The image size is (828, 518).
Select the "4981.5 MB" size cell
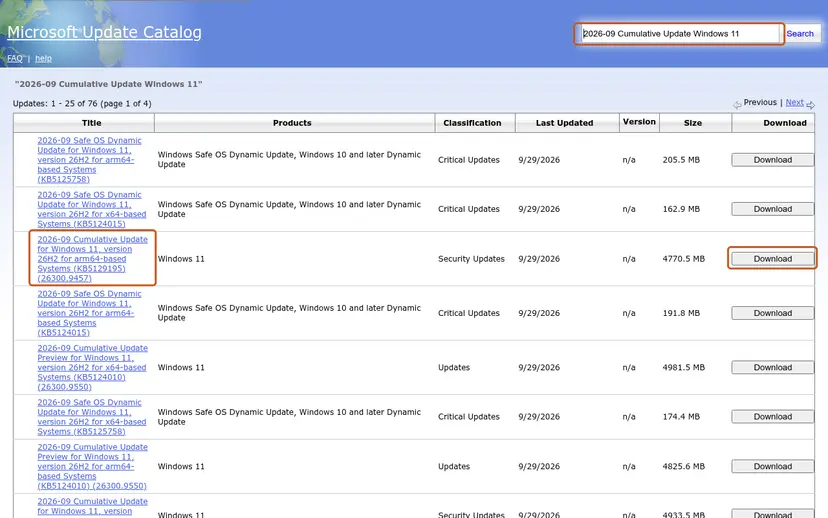684,368
